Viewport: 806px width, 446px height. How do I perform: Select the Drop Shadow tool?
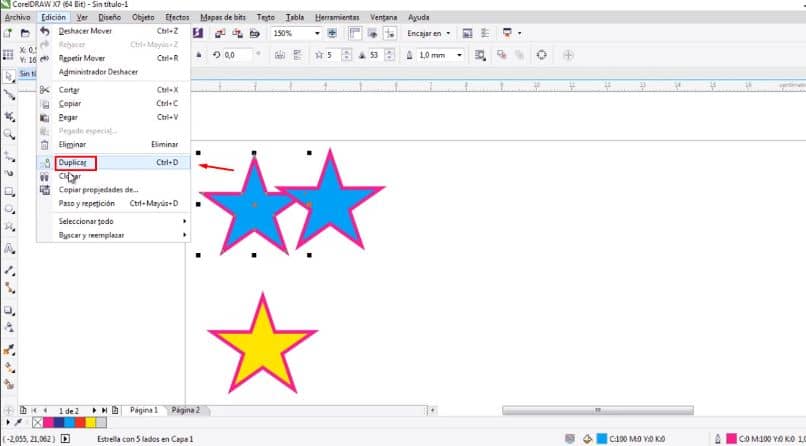9,310
